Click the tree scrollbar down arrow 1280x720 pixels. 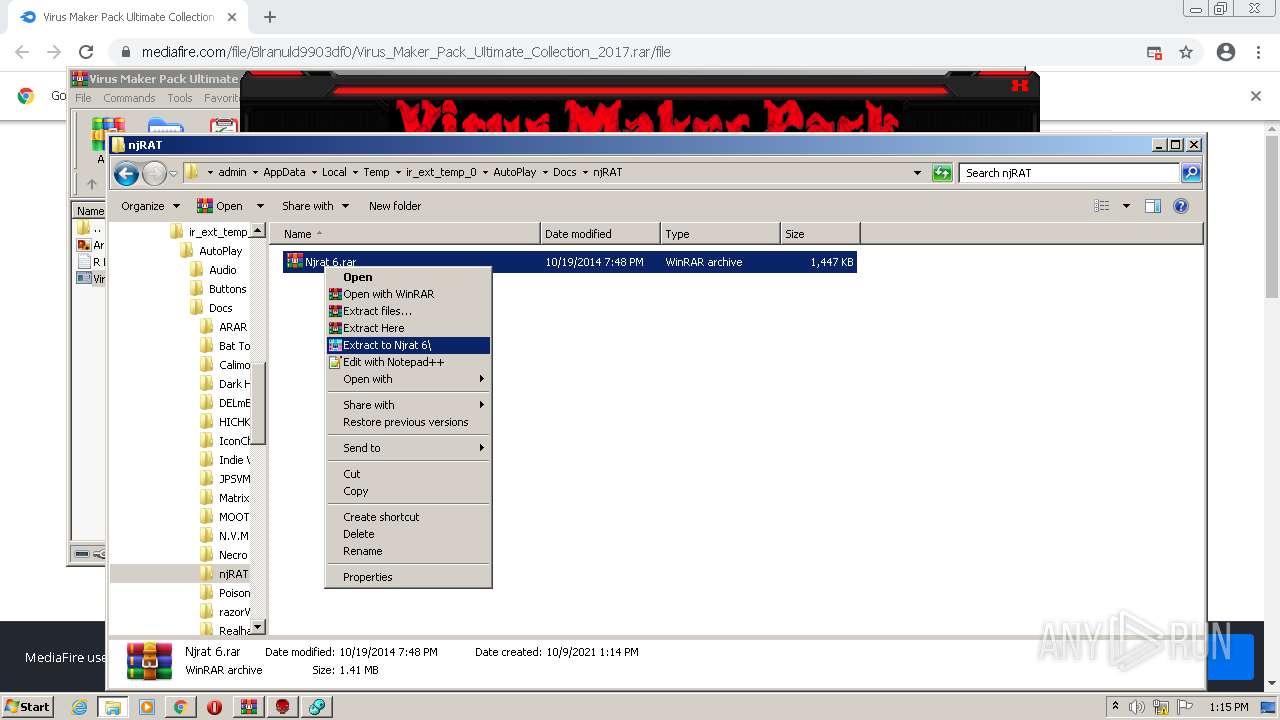[257, 627]
